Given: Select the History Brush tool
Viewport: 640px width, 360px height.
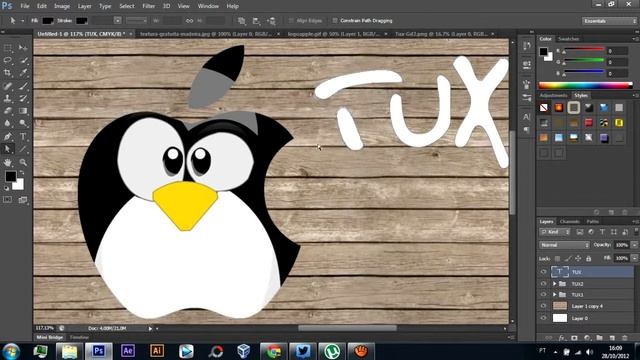Looking at the screenshot, I should click(x=23, y=98).
